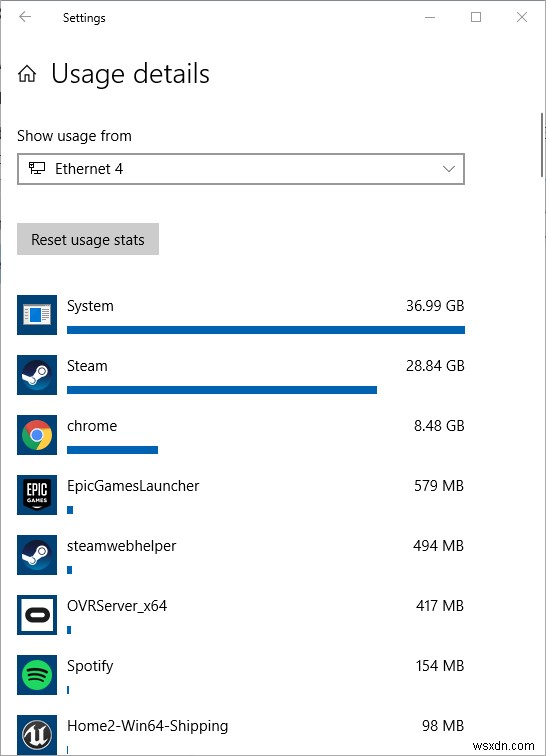
Task: Open the Ethernet 4 usage source dropdown
Action: (241, 169)
